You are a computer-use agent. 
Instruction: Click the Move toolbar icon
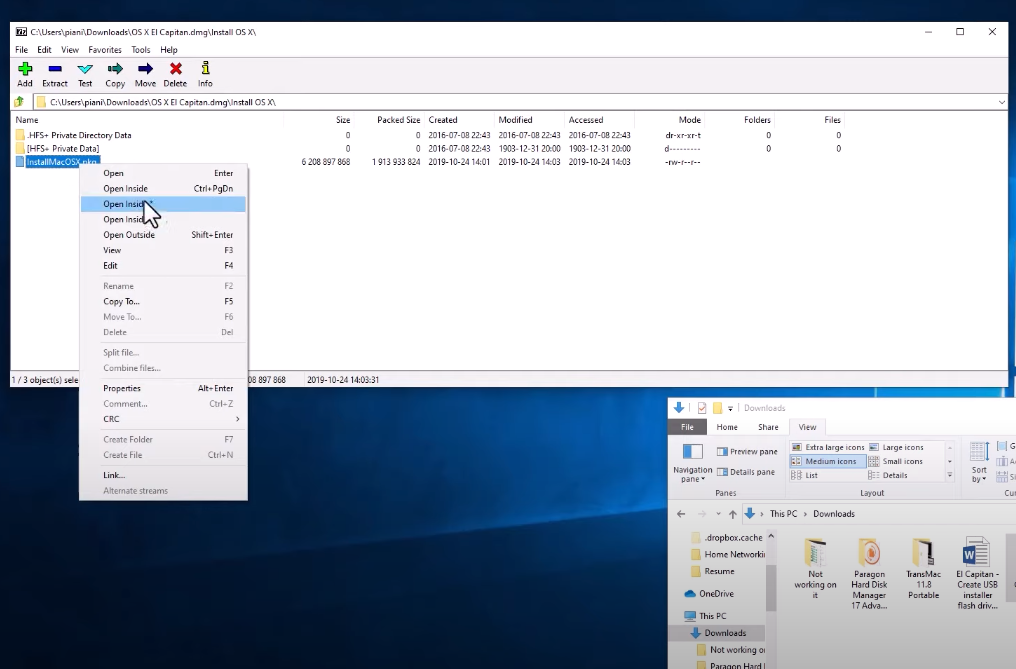click(145, 74)
